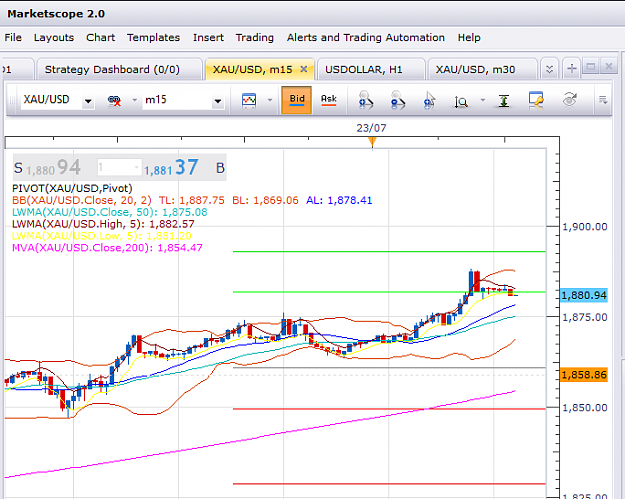Switch to USDOLLAR, H1 tab

[370, 69]
